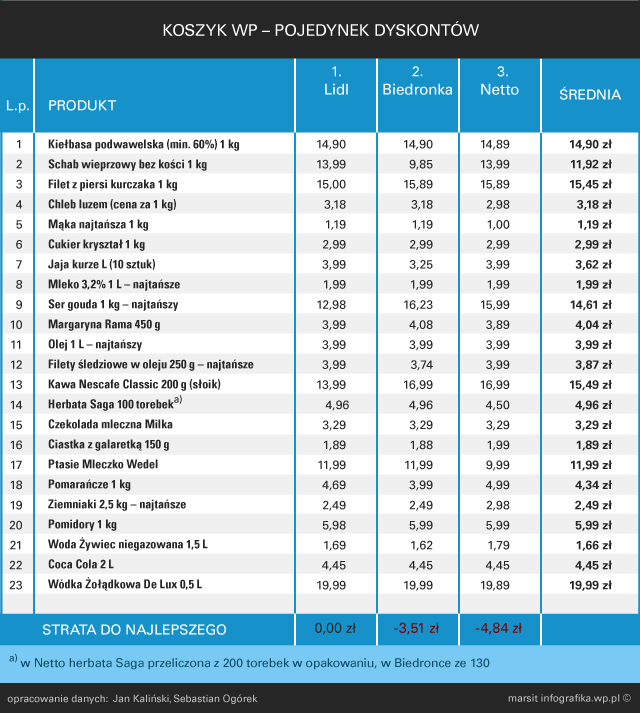Select the 'L.p.' column header
The width and height of the screenshot is (640, 713).
tap(18, 105)
